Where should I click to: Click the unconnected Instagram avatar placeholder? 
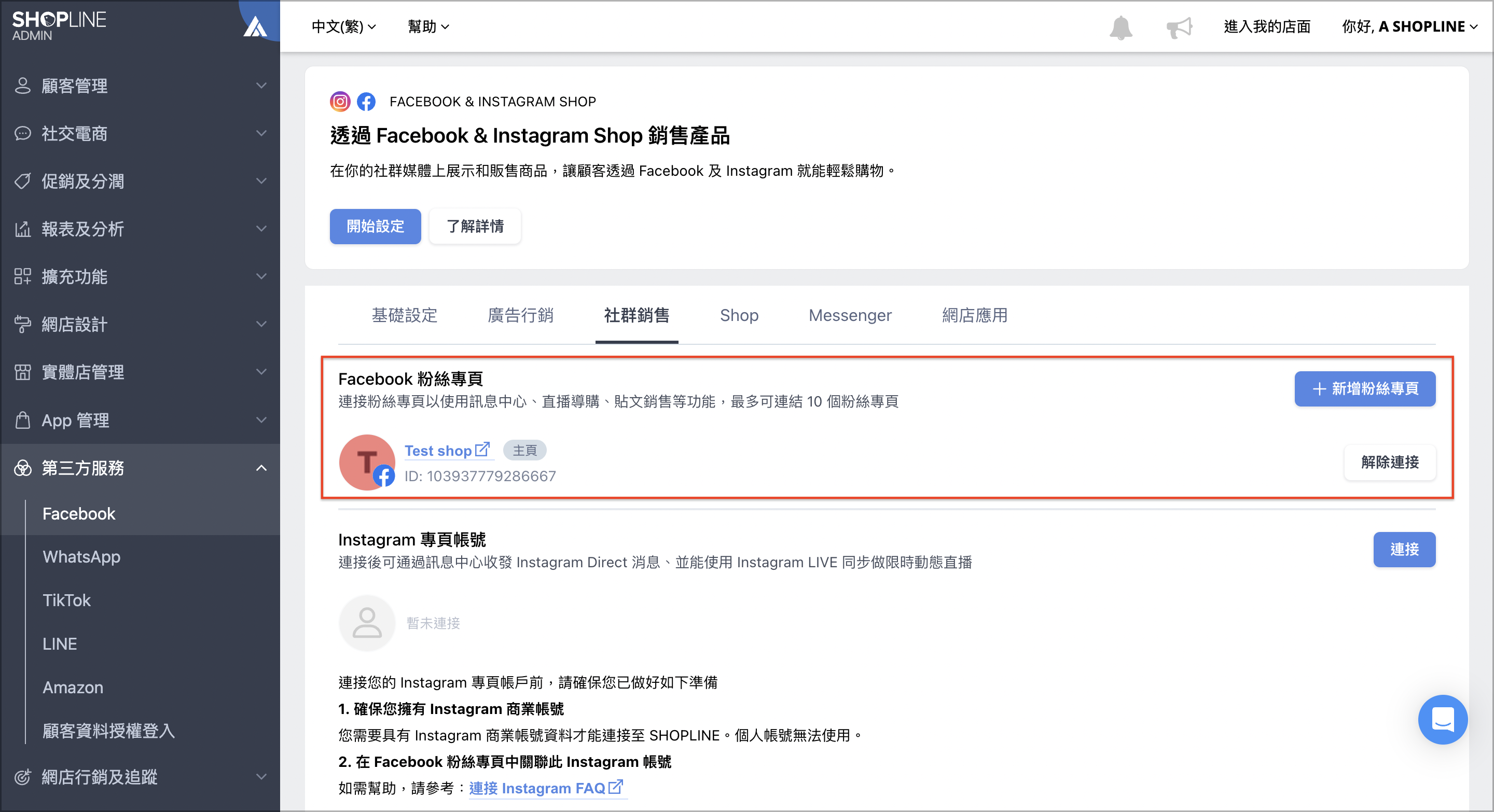pyautogui.click(x=367, y=623)
